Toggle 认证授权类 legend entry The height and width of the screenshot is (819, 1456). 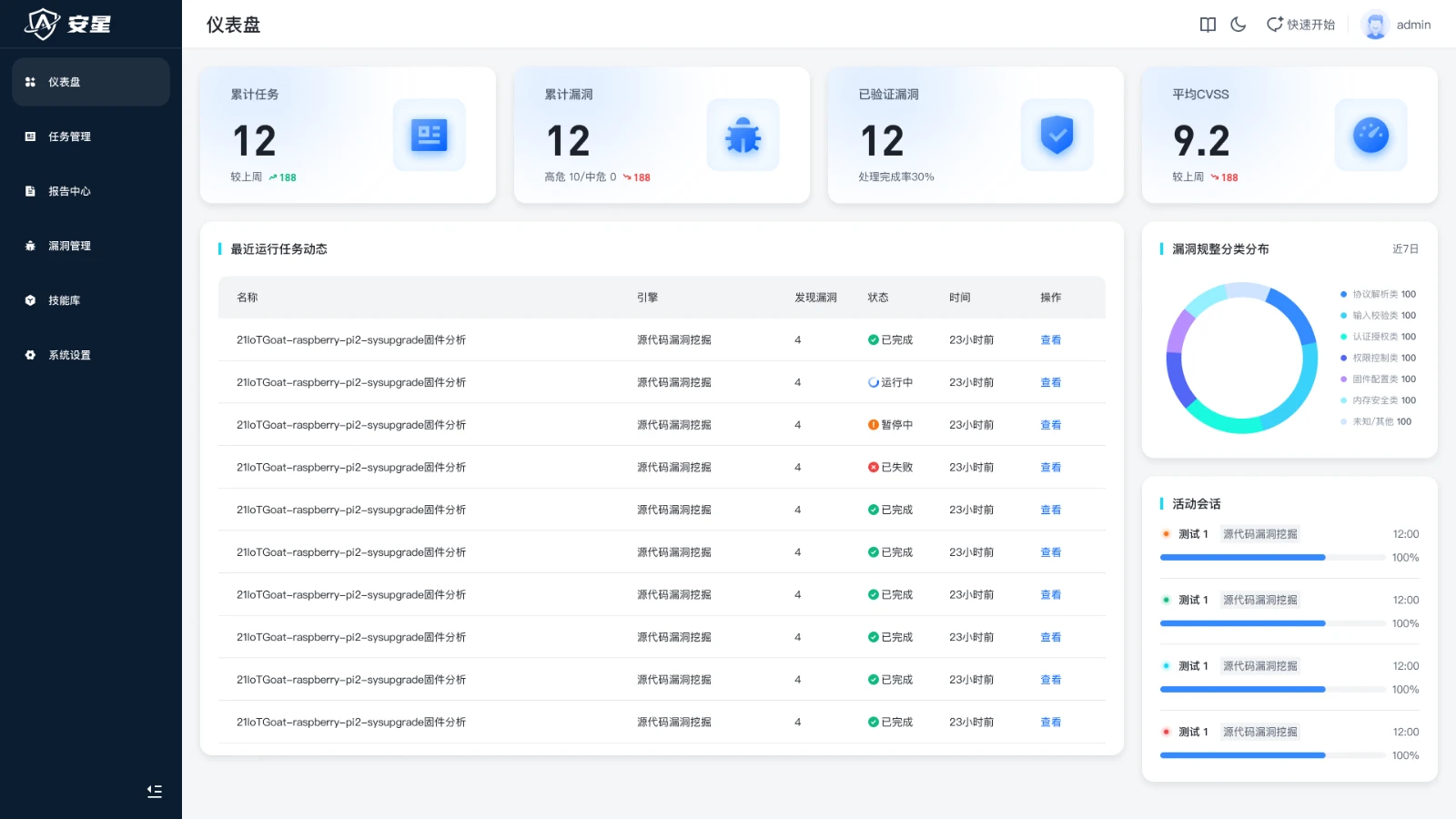click(x=1378, y=337)
